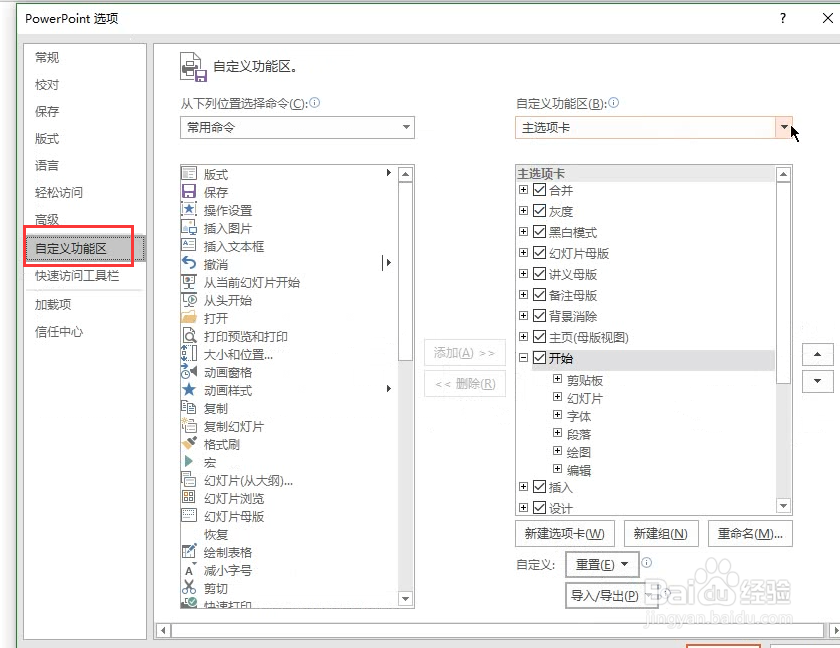Expand the 段落 group

pos(557,433)
